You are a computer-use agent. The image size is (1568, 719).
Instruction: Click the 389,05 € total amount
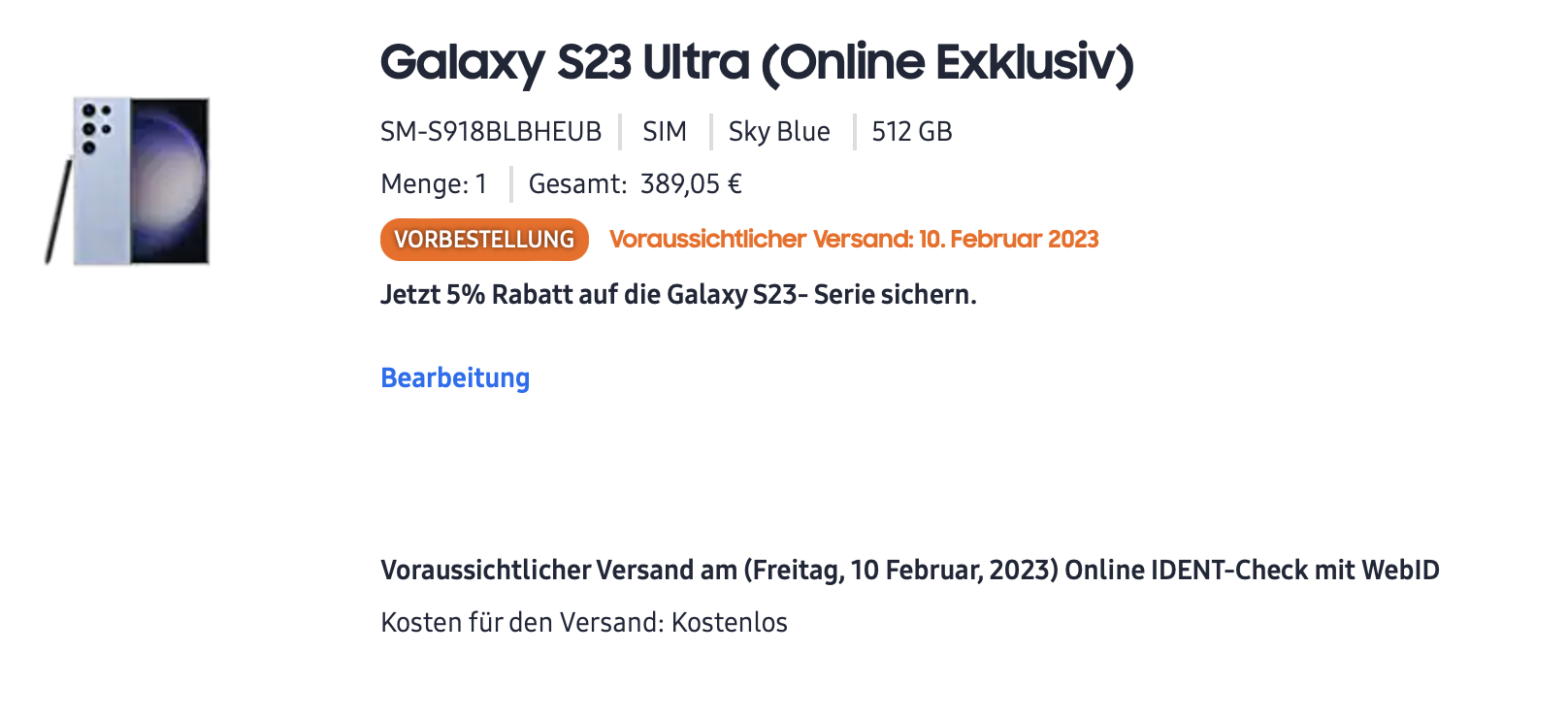(x=691, y=184)
